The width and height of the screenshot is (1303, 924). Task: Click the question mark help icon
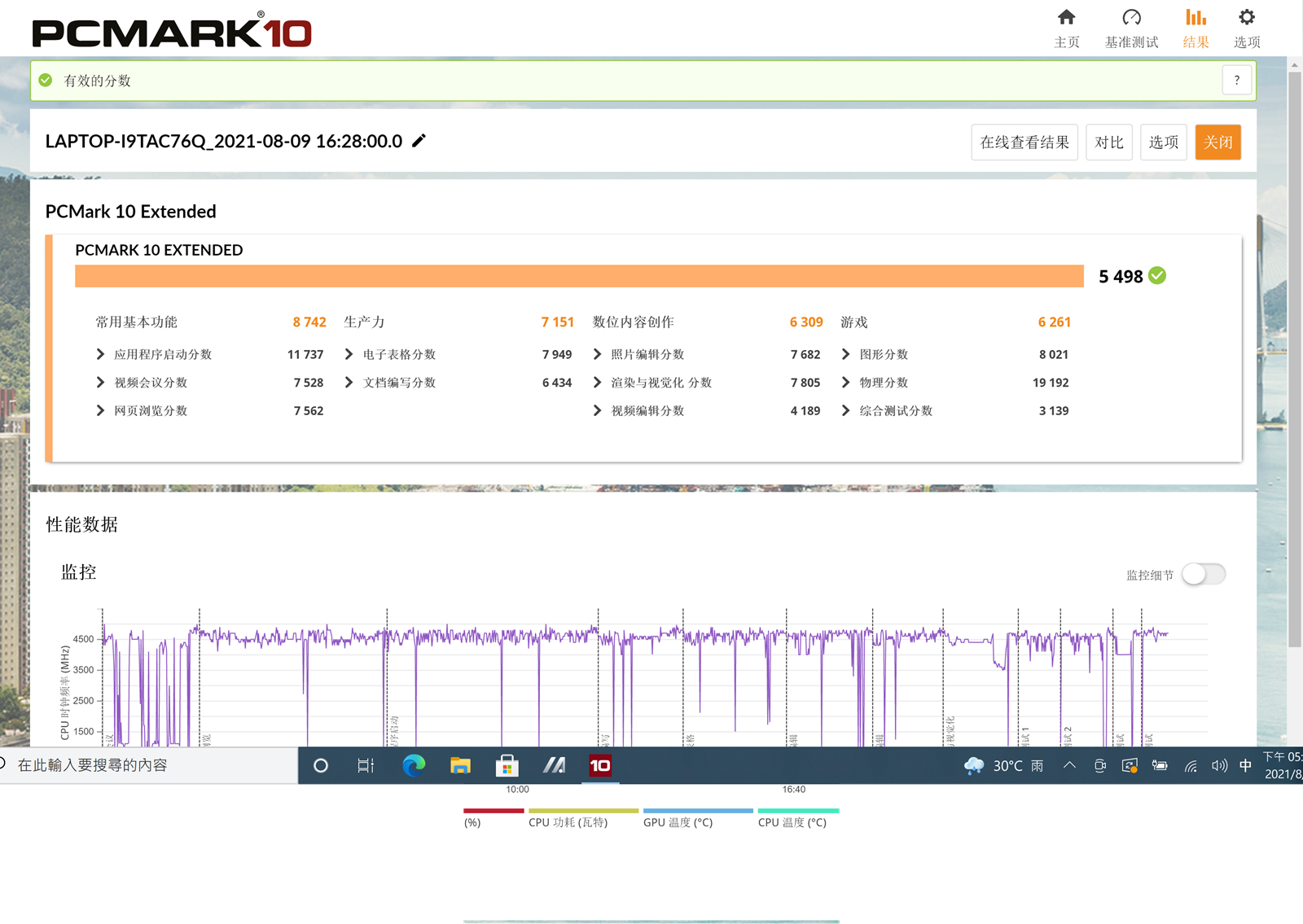coord(1236,80)
